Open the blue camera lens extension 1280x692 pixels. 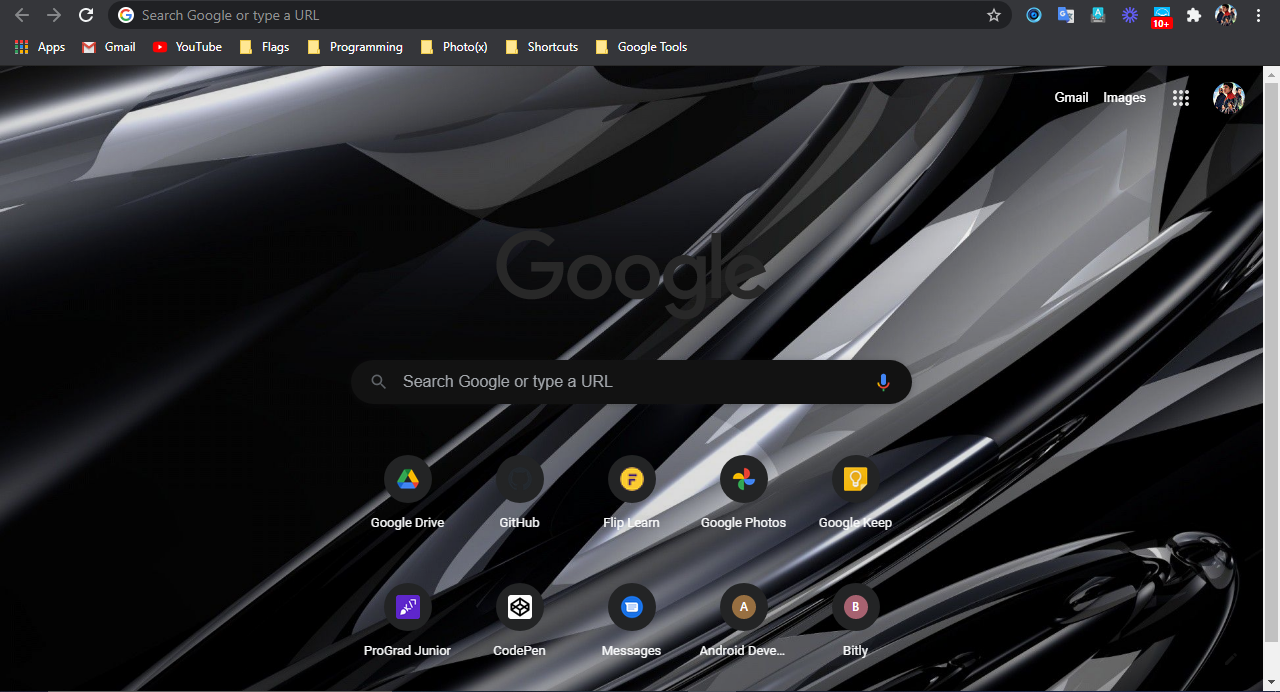[1034, 15]
